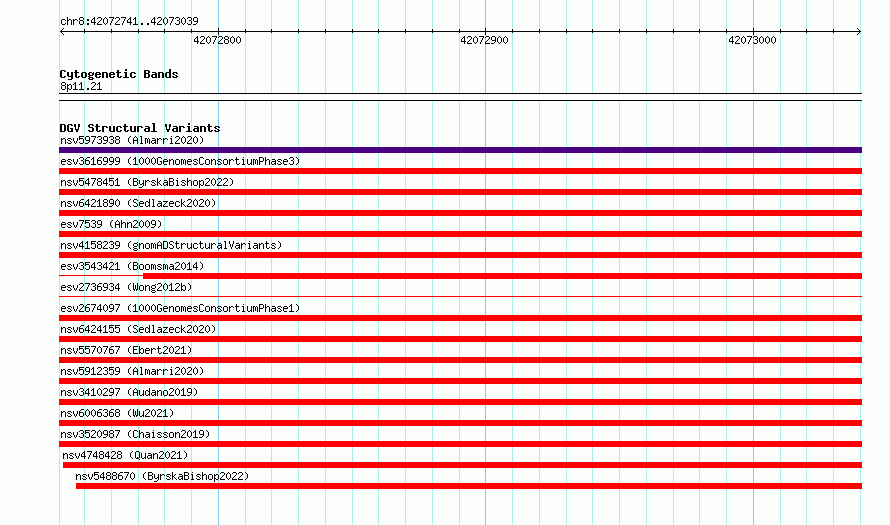Open variant nsv5570767 (Ebert2021)
Screen dimensions: 890x525
point(126,350)
